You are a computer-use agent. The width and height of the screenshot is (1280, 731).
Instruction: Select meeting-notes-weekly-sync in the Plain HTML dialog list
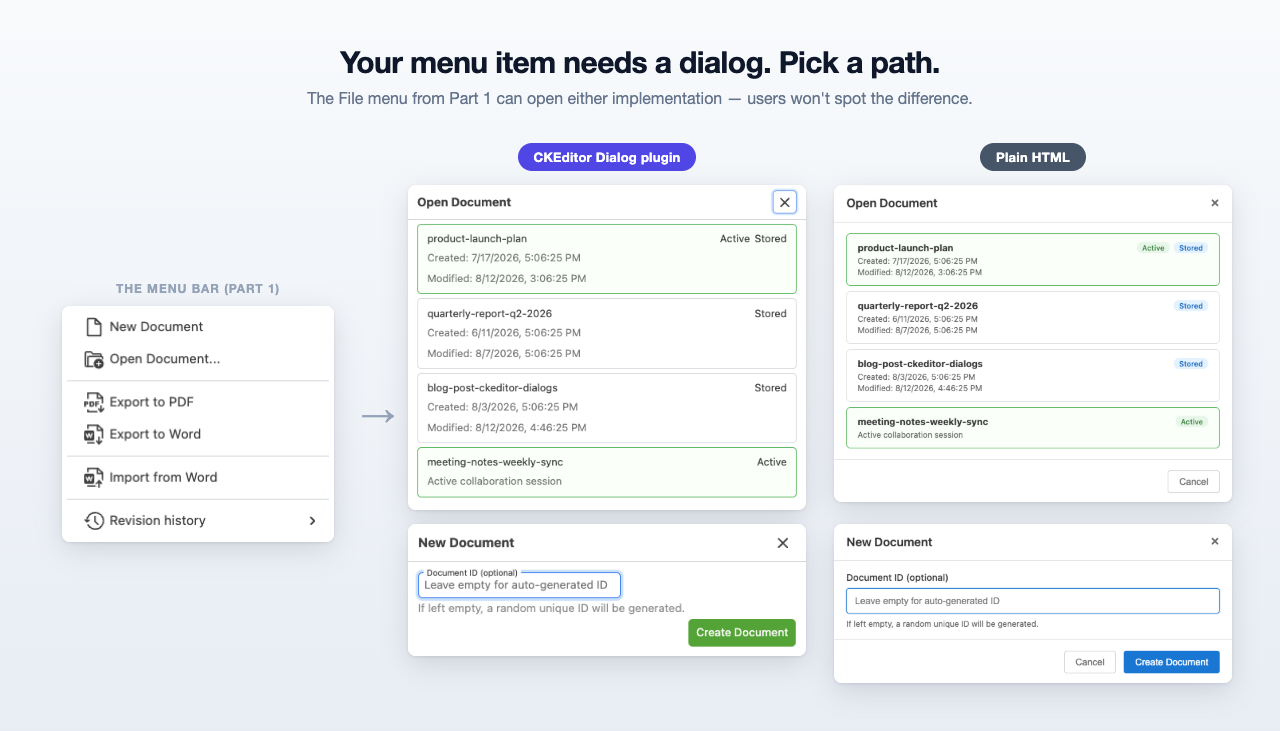[1033, 428]
